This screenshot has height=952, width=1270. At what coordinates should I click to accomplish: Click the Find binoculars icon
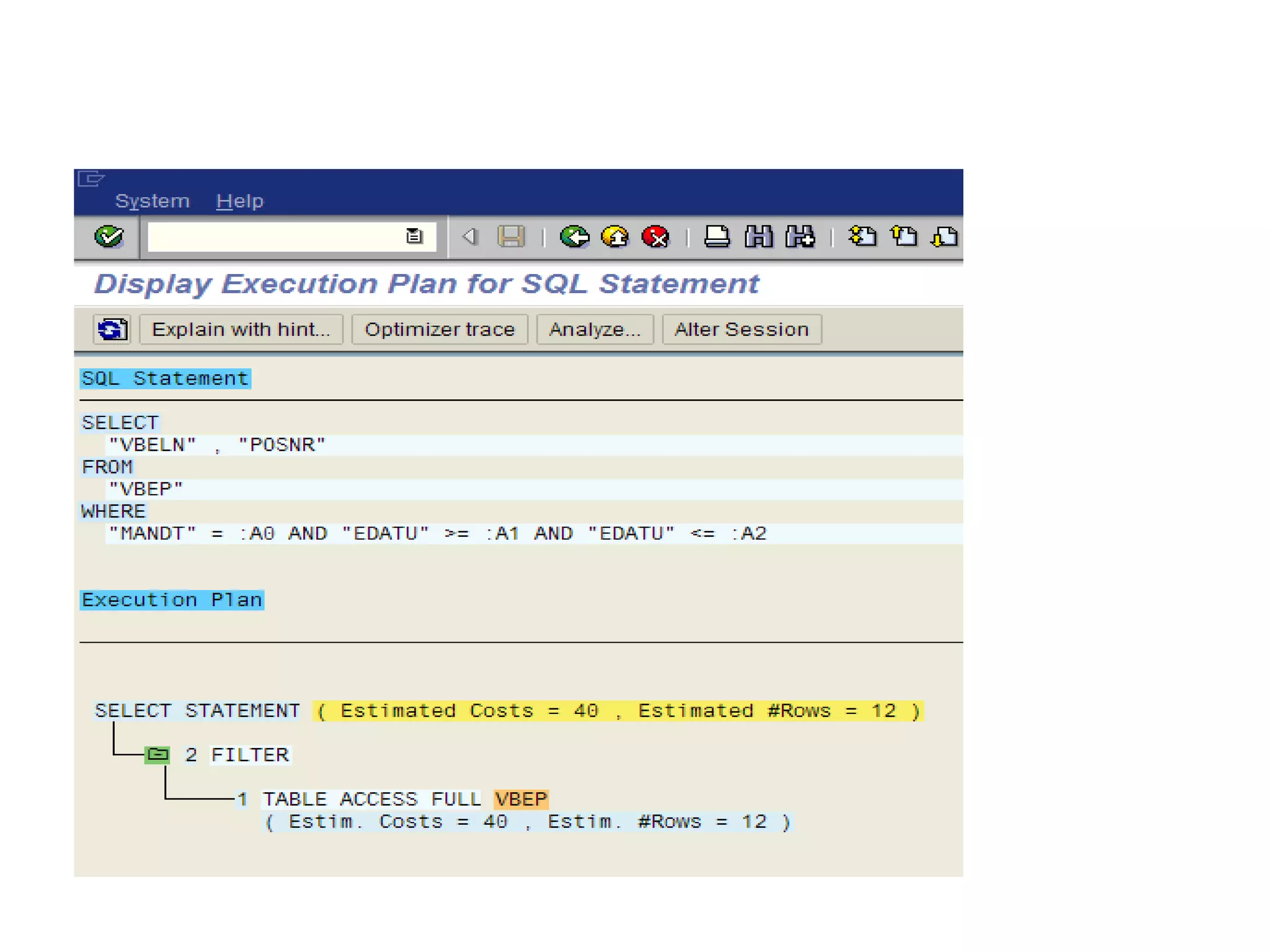point(758,236)
